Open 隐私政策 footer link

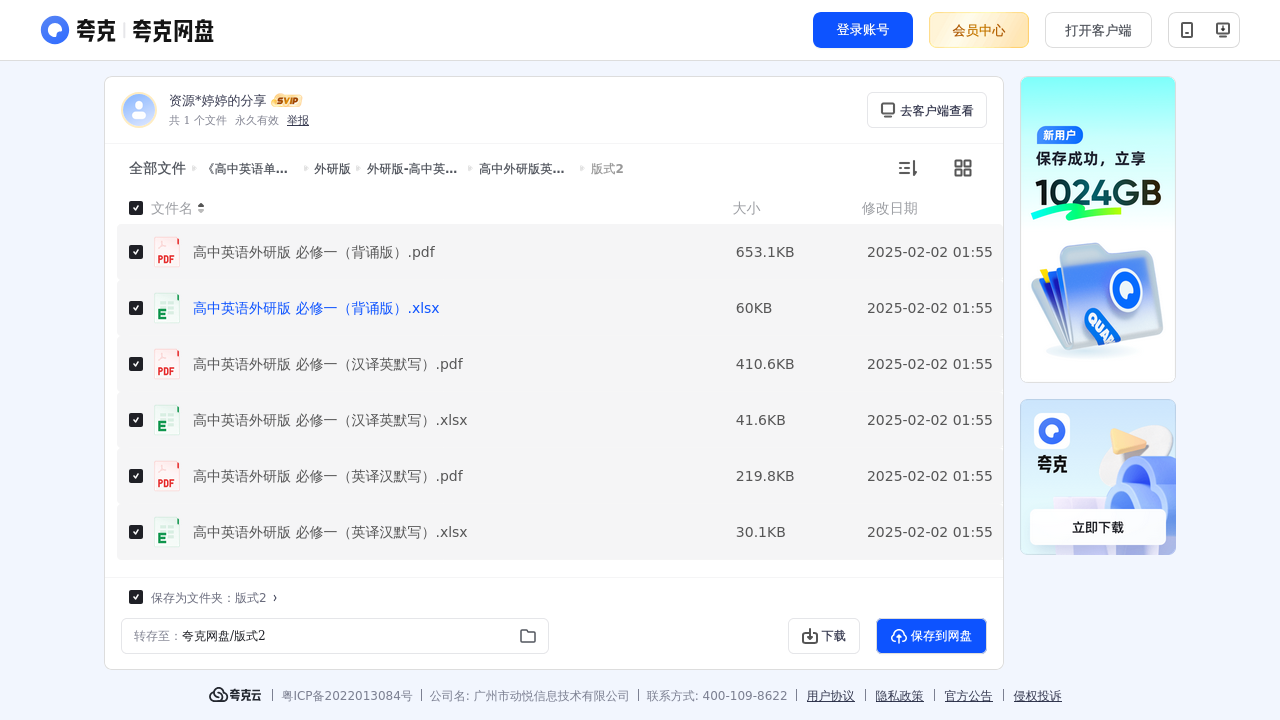900,696
